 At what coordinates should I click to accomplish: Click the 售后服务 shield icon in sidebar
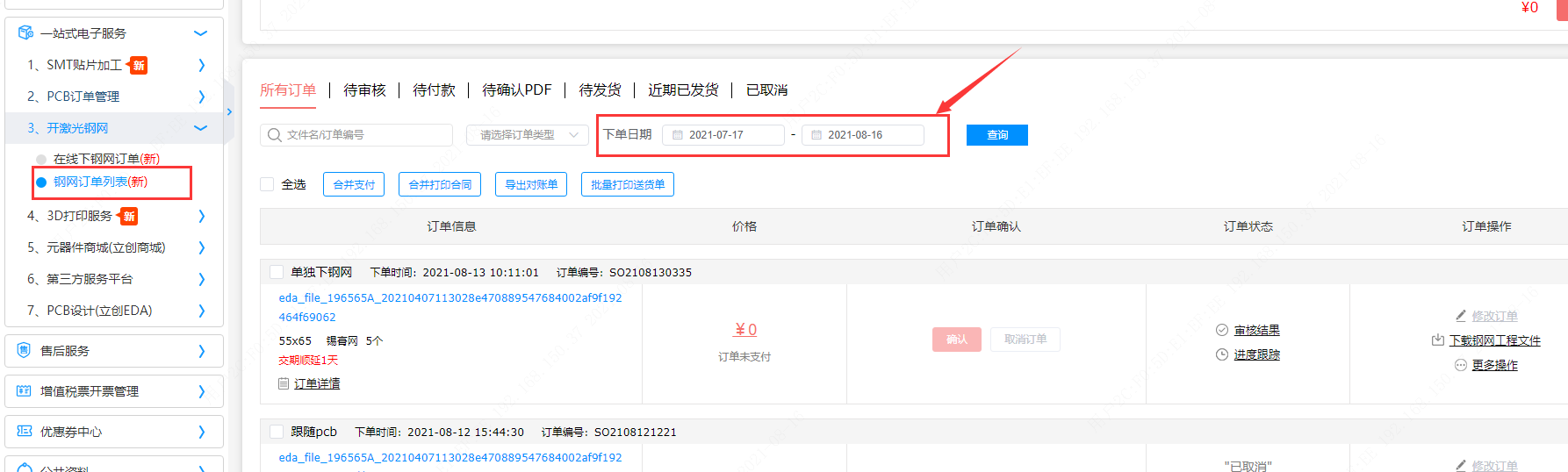click(x=25, y=351)
